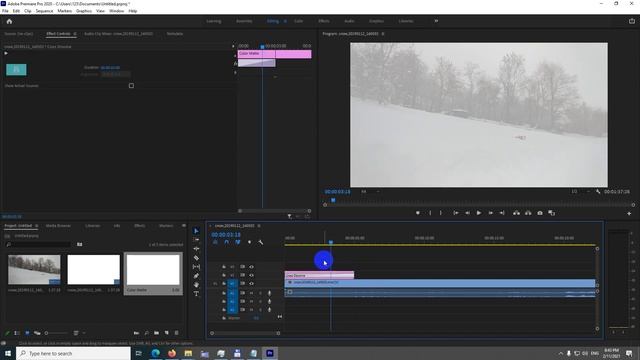640x360 pixels.
Task: Toggle V3 track output eye
Action: (x=251, y=267)
